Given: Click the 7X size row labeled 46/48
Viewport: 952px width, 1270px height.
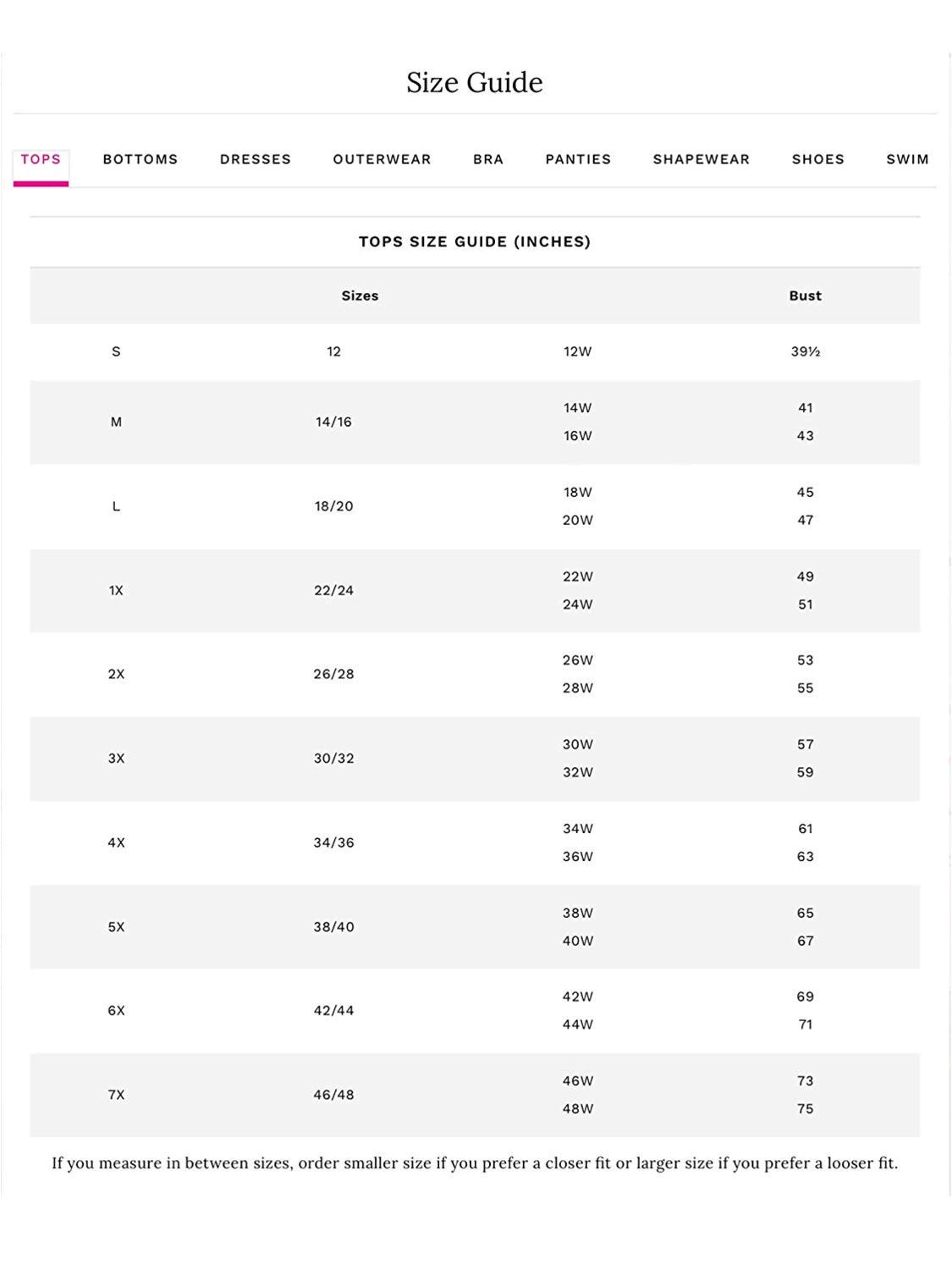Looking at the screenshot, I should coord(333,1094).
